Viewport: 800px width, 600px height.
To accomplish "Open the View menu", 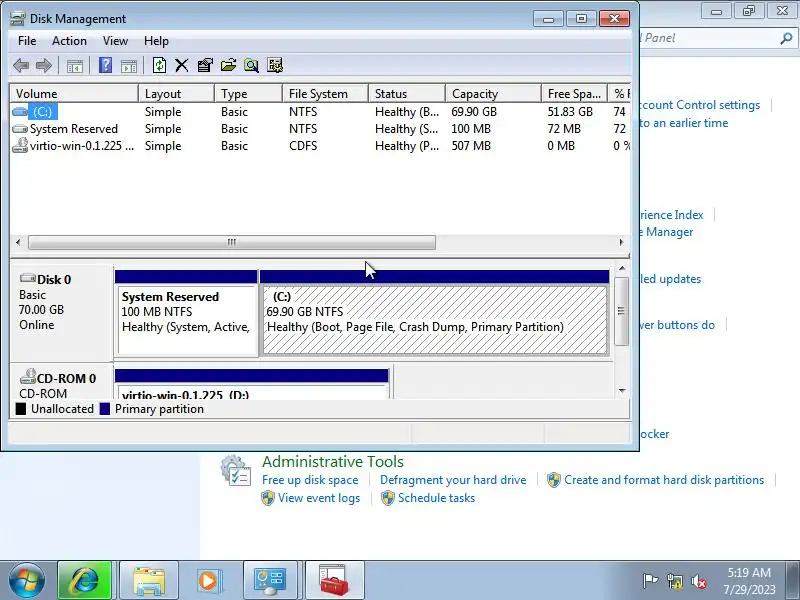I will [115, 41].
